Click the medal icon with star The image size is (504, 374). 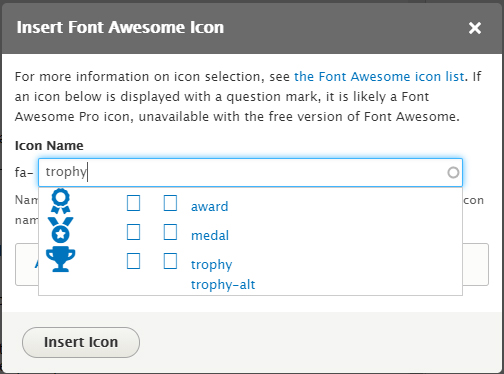click(60, 230)
